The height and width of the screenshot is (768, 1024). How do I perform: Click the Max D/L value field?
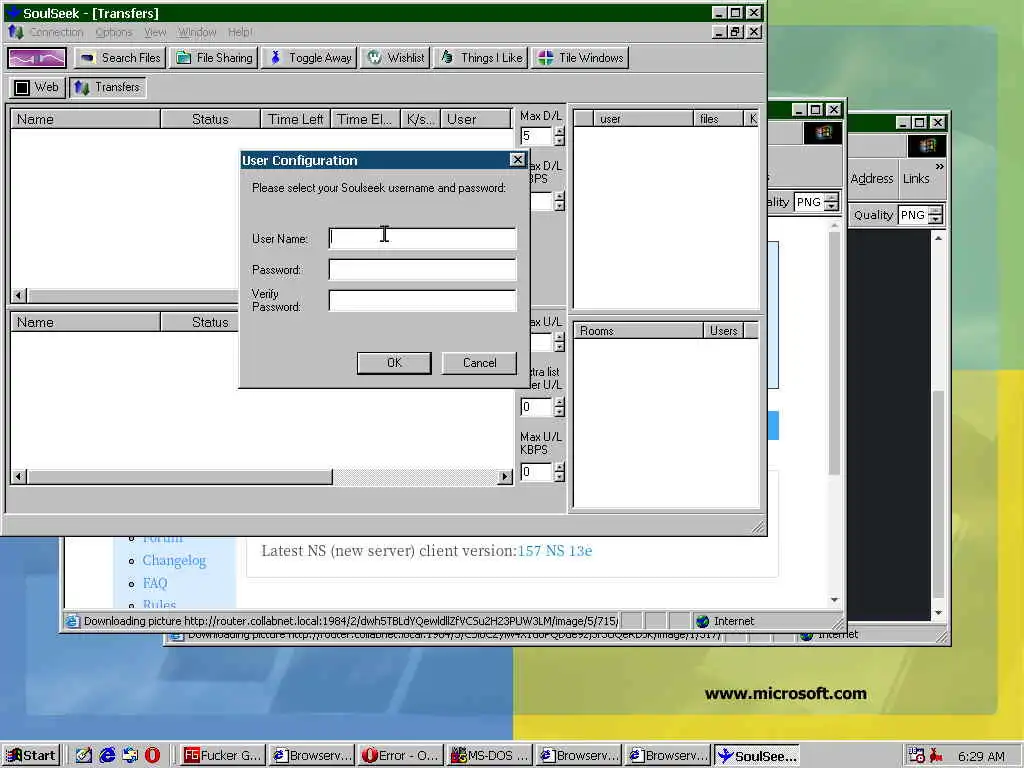[x=537, y=136]
